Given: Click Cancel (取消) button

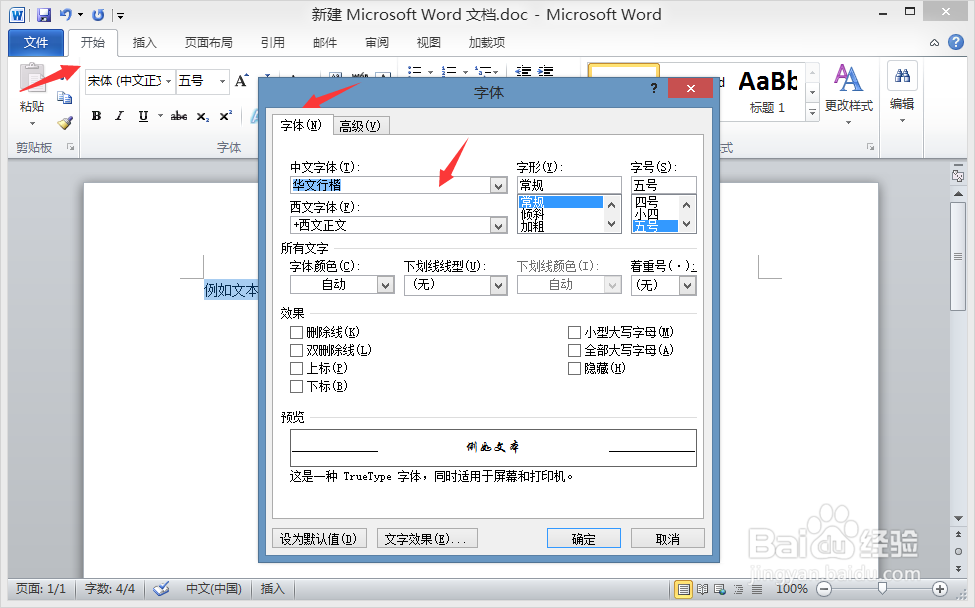Looking at the screenshot, I should pos(668,539).
